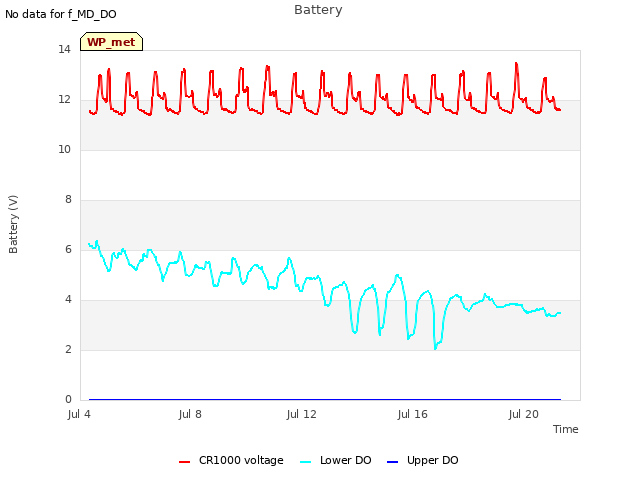
Task: Click the y-axis label 8
Action: (68, 199)
